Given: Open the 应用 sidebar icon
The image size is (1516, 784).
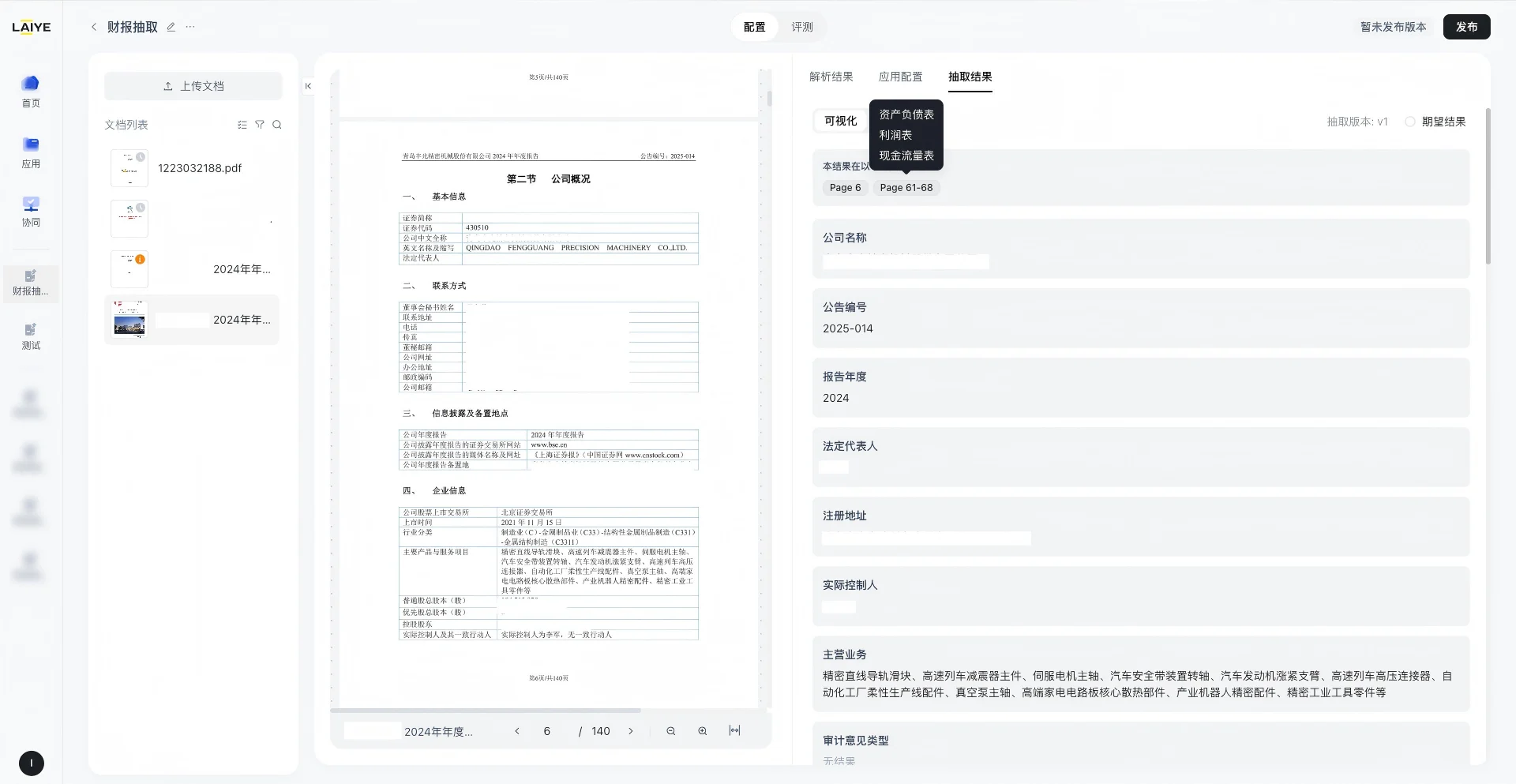Looking at the screenshot, I should pyautogui.click(x=31, y=152).
